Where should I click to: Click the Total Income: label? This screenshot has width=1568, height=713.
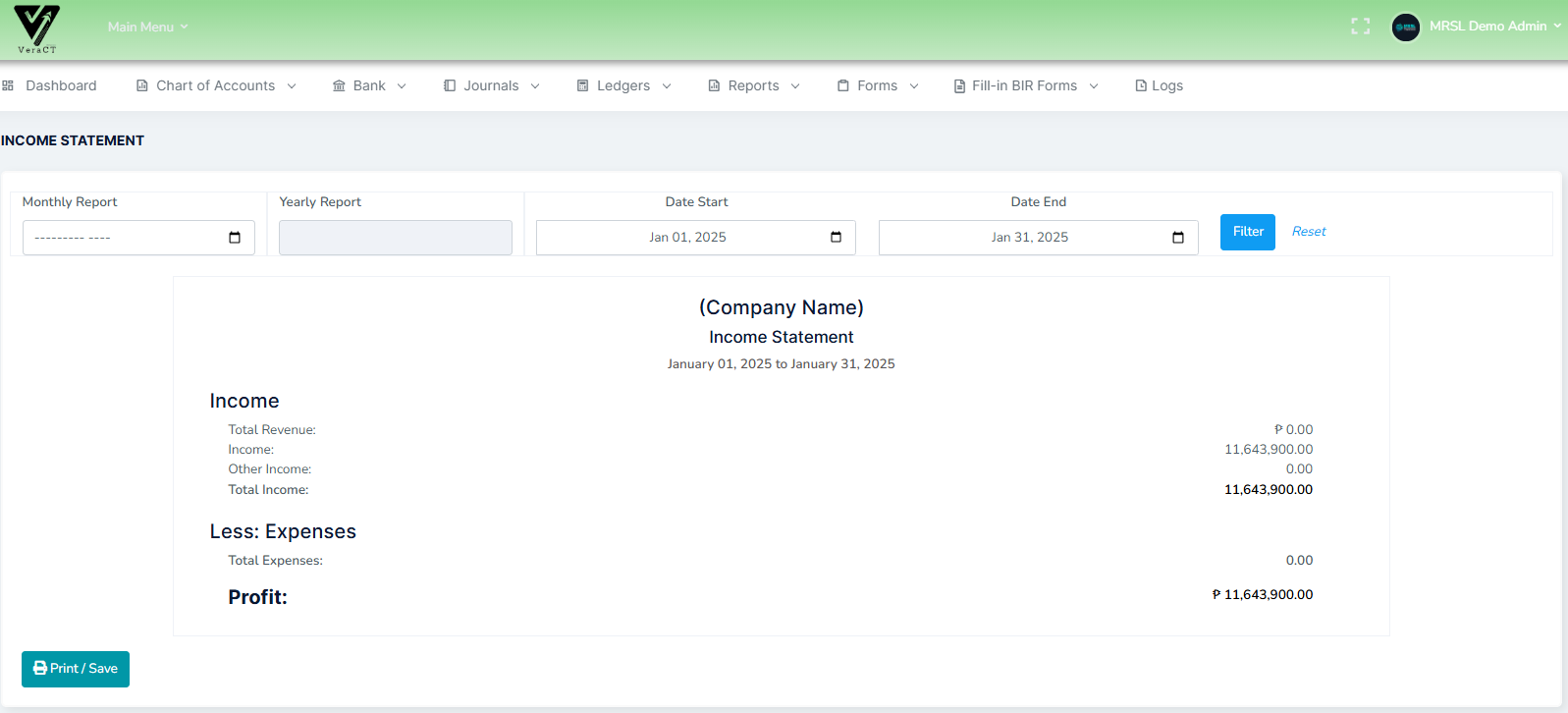pos(268,489)
